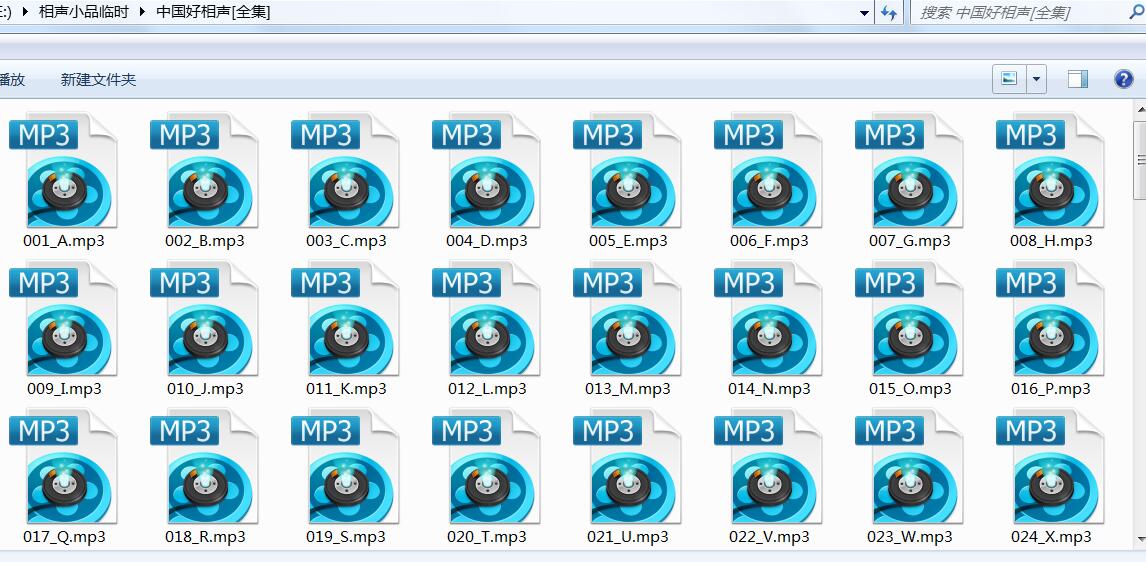This screenshot has height=562, width=1146.
Task: Toggle the preview pane button
Action: pyautogui.click(x=1078, y=79)
